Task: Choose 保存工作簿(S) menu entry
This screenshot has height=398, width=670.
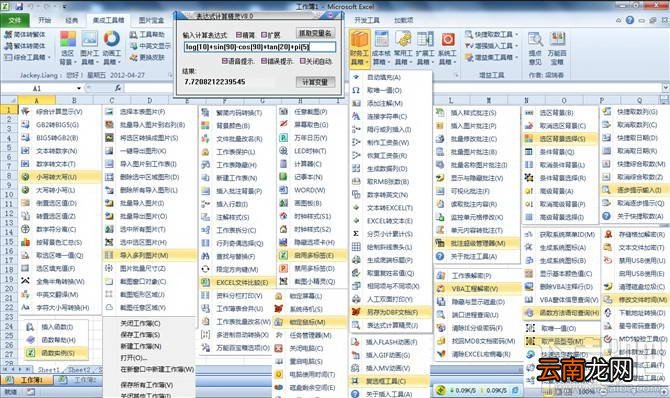Action: click(140, 335)
